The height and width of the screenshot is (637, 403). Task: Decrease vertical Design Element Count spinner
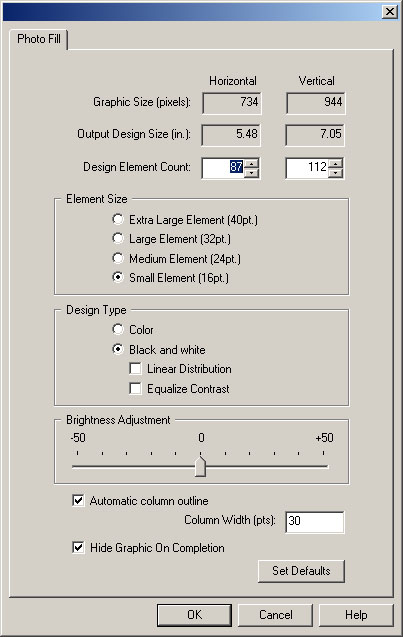[336, 172]
